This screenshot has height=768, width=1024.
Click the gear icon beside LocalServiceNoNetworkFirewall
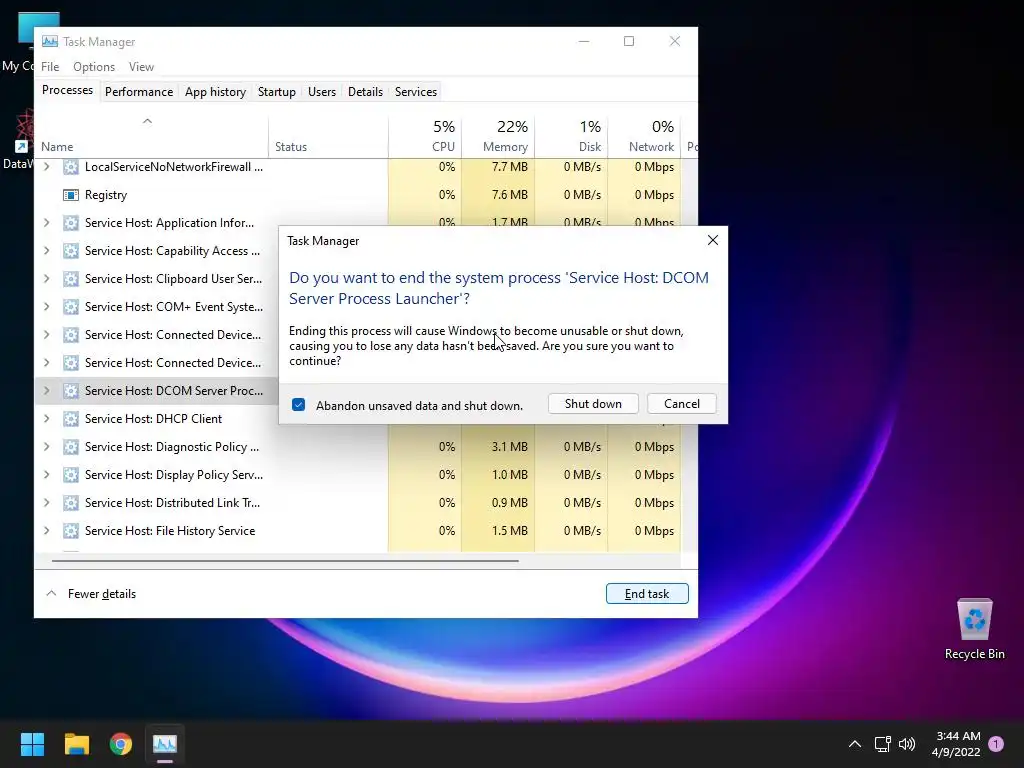pos(71,167)
